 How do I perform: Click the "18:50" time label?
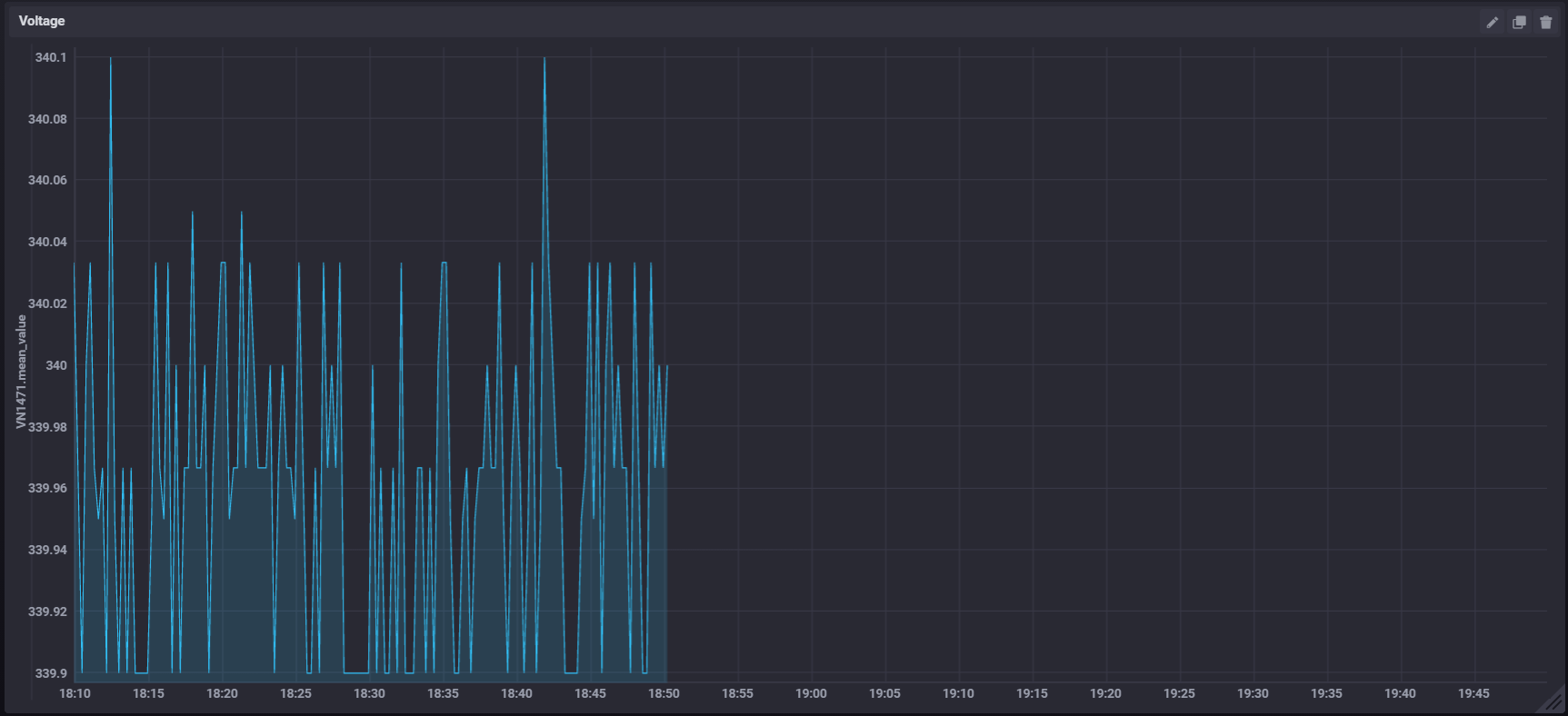point(664,693)
